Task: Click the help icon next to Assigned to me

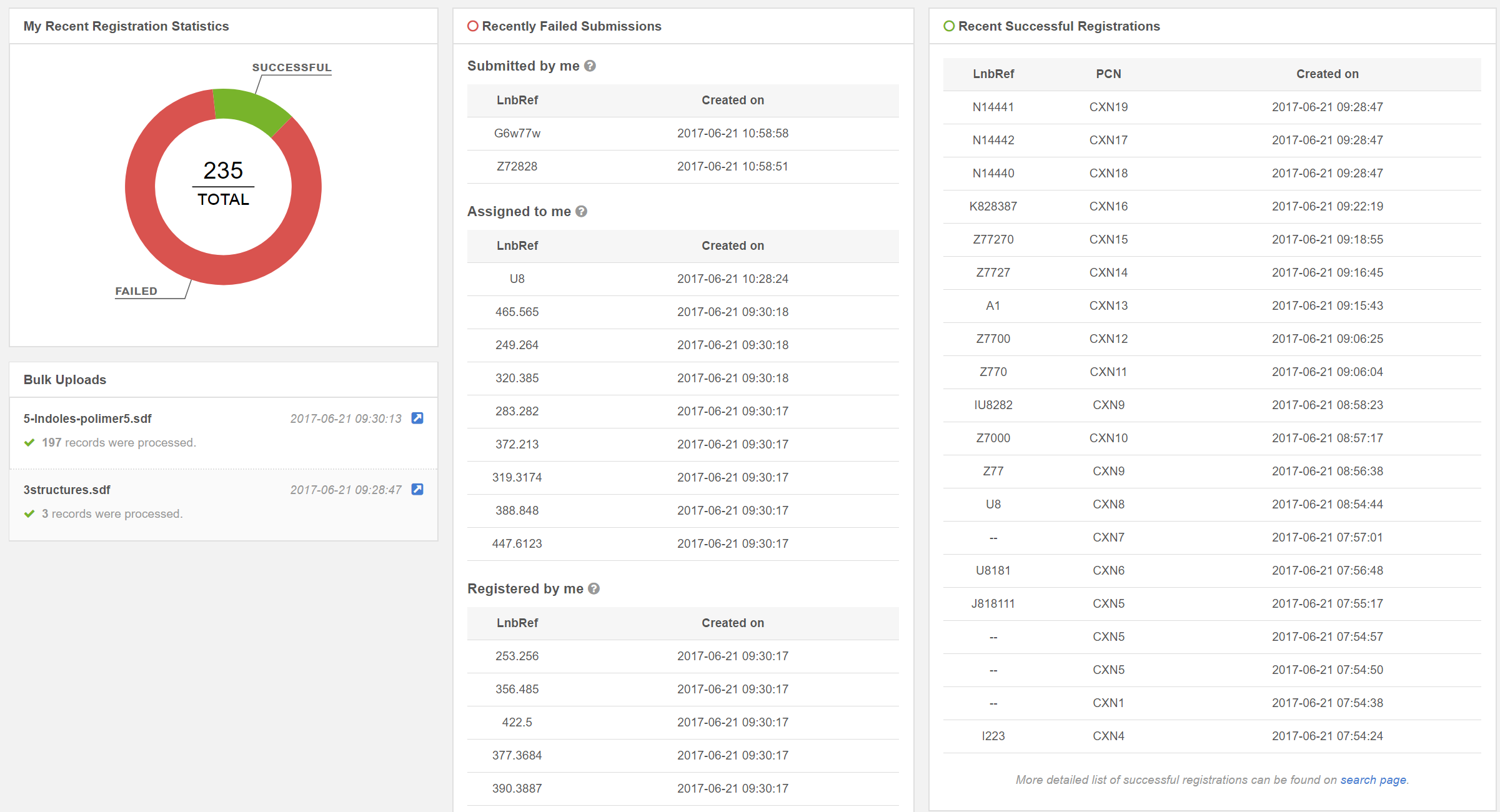Action: tap(581, 211)
